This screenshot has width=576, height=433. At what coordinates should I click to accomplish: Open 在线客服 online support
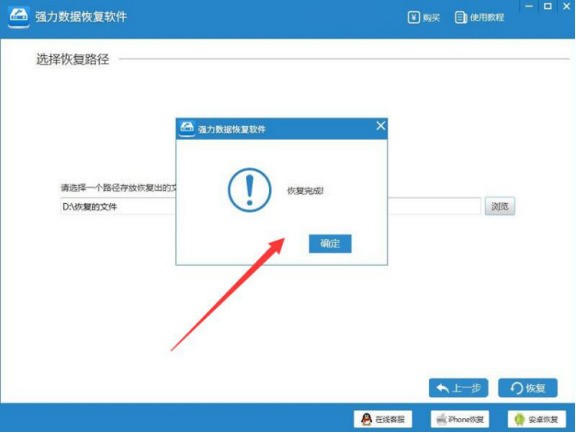(x=383, y=419)
